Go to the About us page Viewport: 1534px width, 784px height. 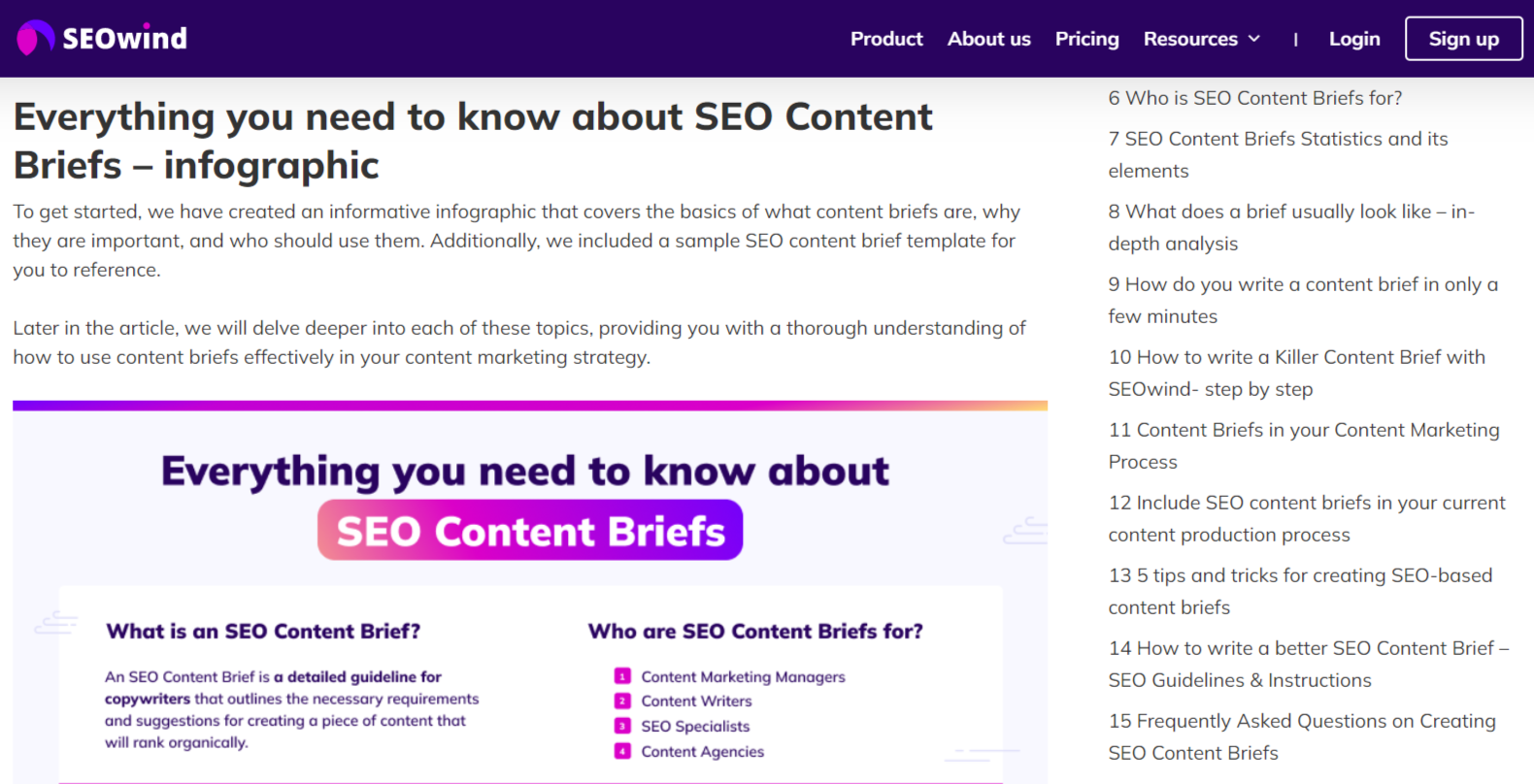point(988,39)
